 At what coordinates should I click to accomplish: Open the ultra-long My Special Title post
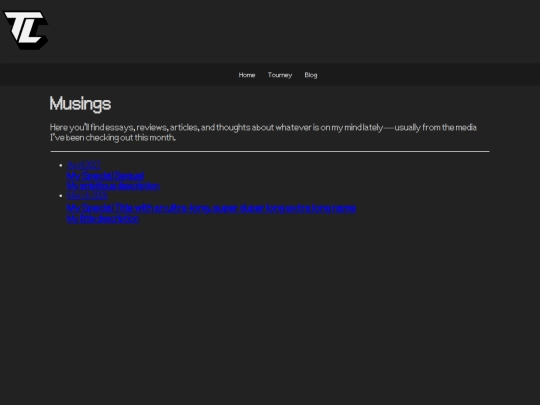tap(211, 208)
